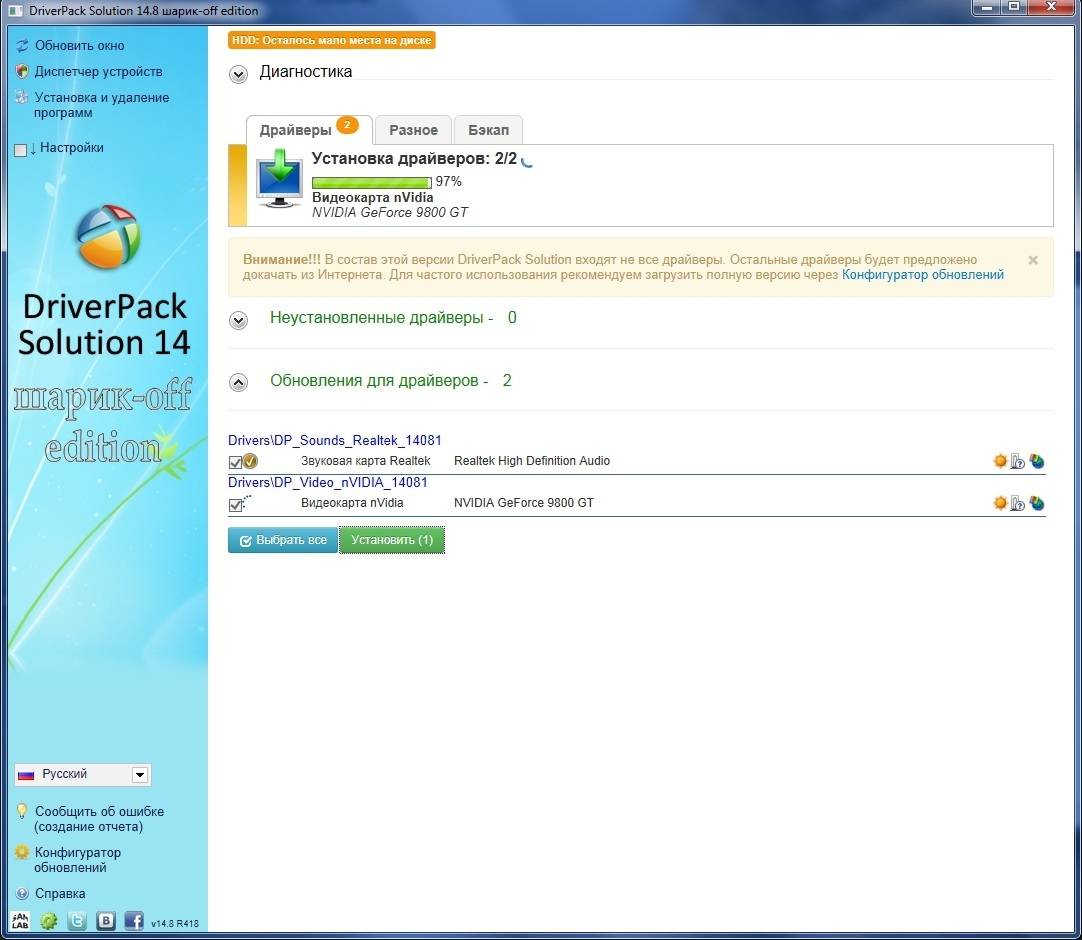
Task: Click the device question-mark icon in NVIDIA row
Action: point(1018,503)
